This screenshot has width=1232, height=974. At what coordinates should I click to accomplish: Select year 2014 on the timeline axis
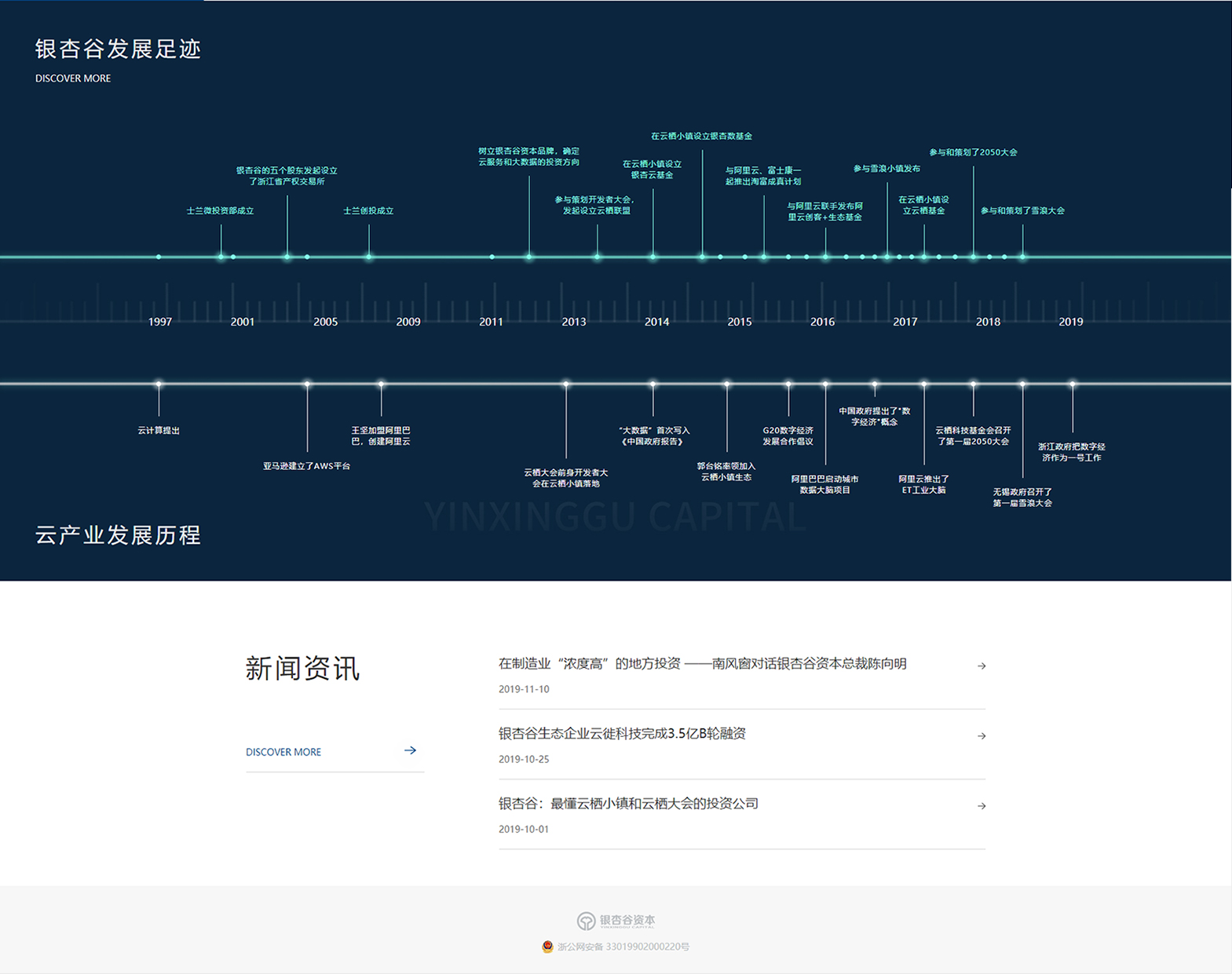[657, 322]
